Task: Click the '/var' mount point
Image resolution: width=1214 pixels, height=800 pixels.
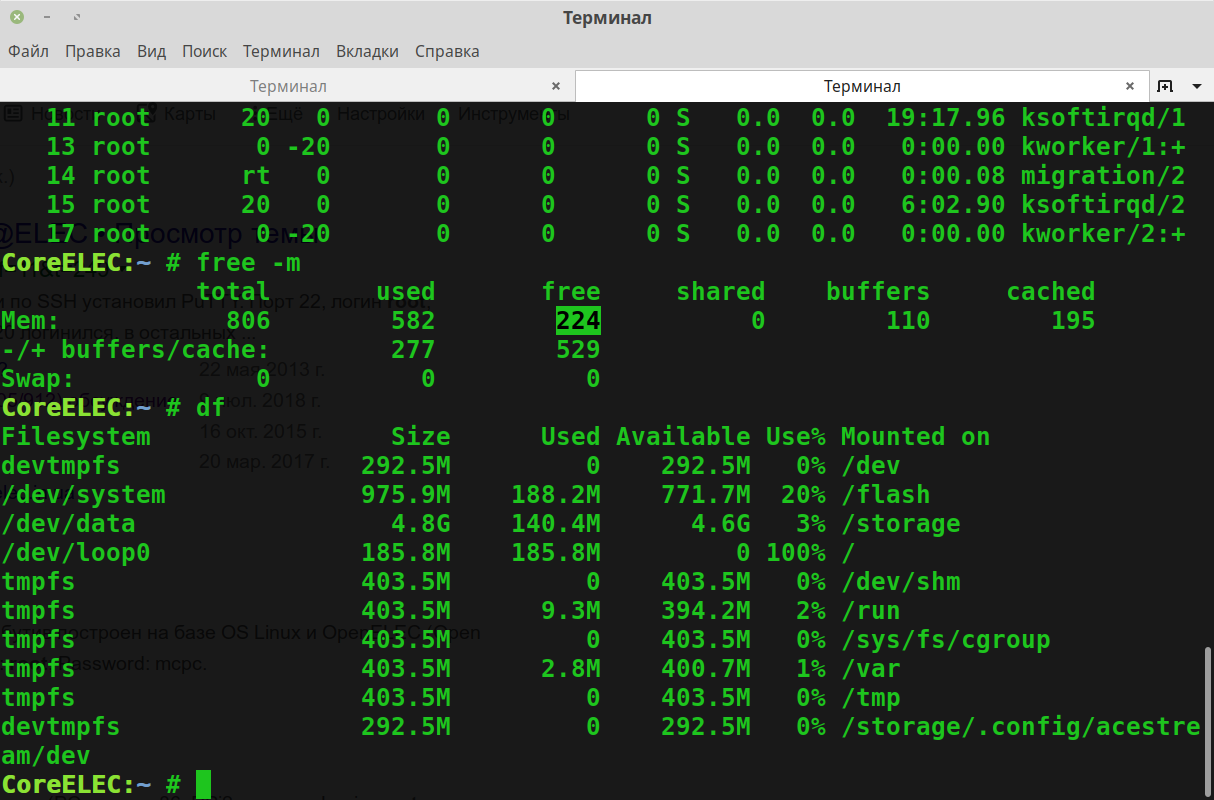Action: [870, 668]
